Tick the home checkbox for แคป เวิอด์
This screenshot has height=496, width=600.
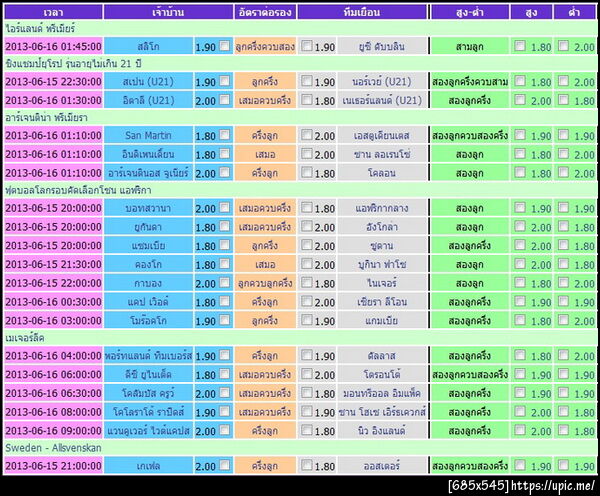pyautogui.click(x=225, y=301)
